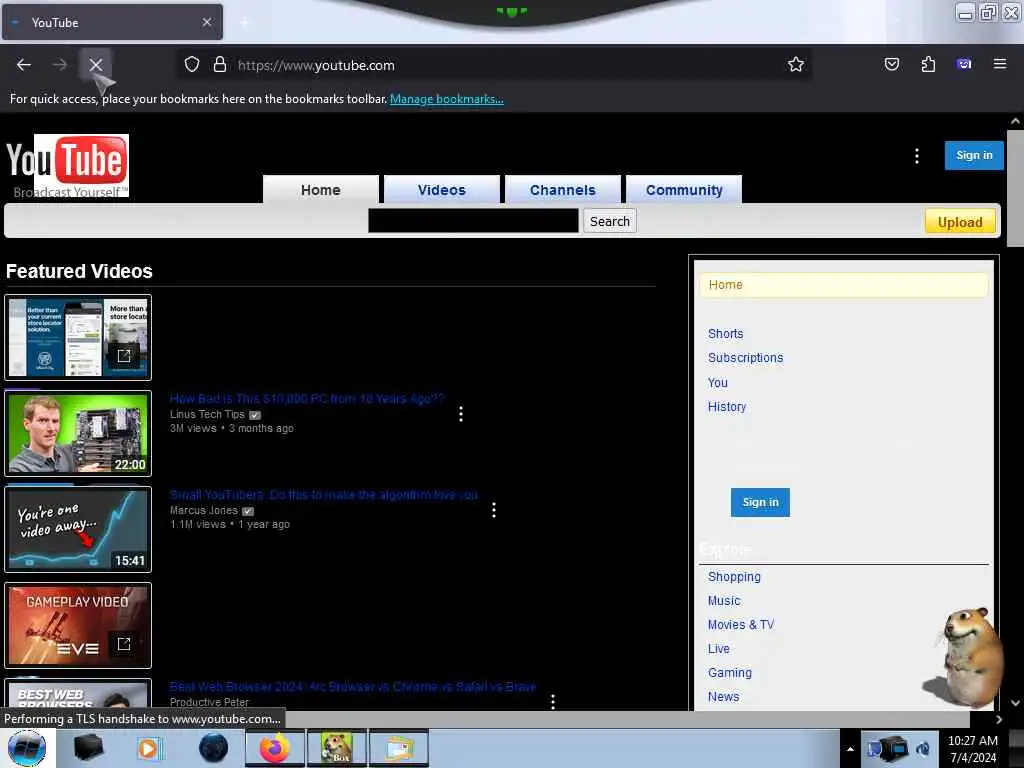The height and width of the screenshot is (768, 1024).
Task: Click the Search button
Action: pos(610,221)
